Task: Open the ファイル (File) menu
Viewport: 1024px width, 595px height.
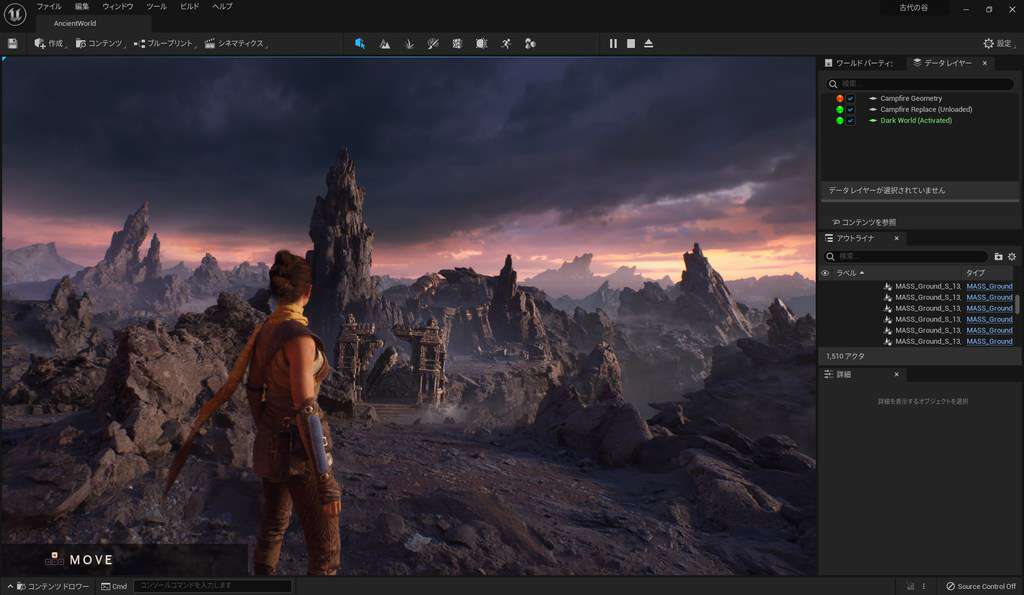Action: click(x=49, y=7)
